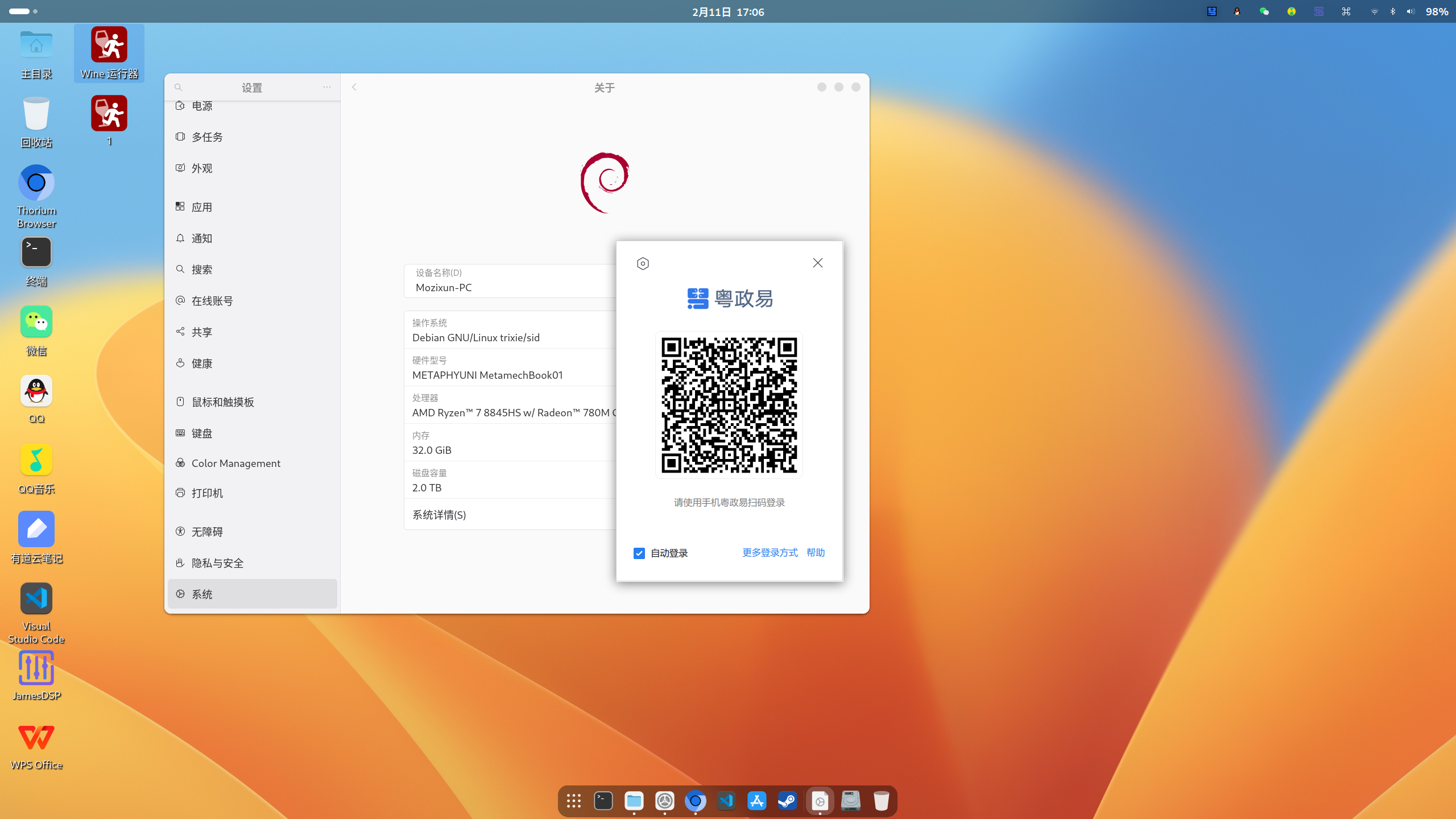Open the 2月11日 17:06 clock menu
The image size is (1456, 819).
click(727, 12)
